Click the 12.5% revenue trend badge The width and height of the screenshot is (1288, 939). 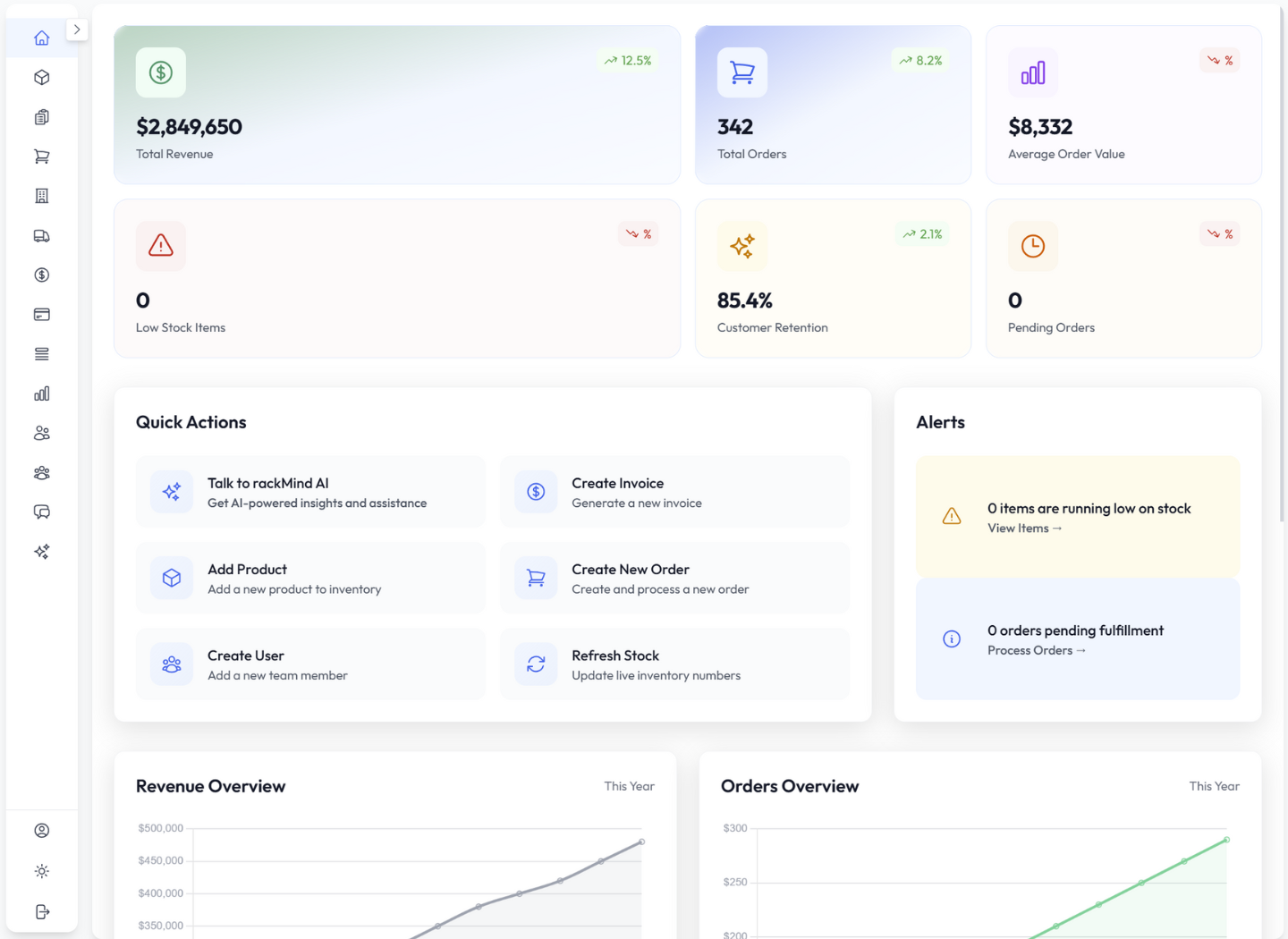click(x=628, y=61)
